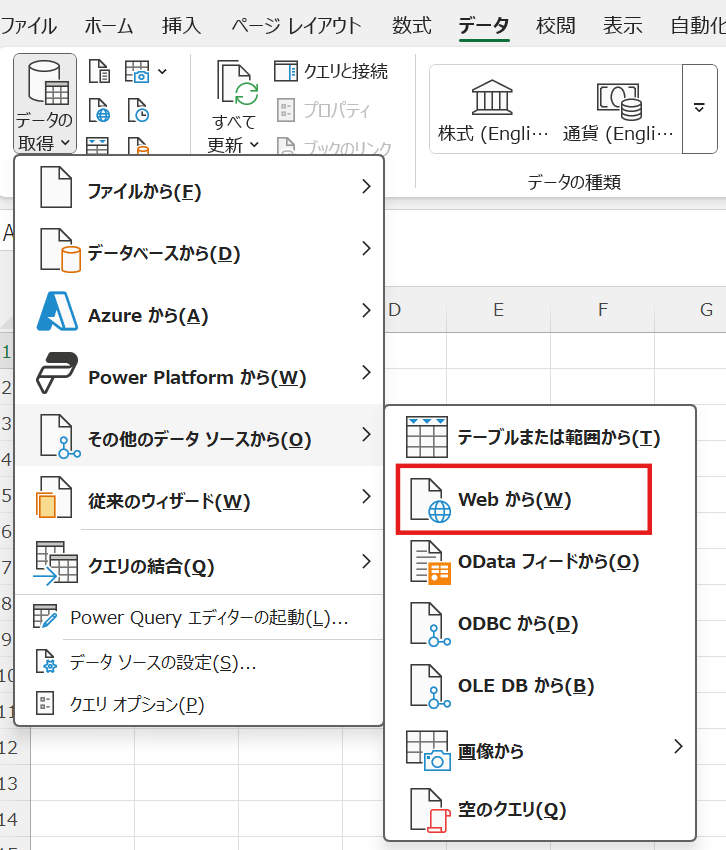Choose OLE DB から(B)

(x=540, y=686)
